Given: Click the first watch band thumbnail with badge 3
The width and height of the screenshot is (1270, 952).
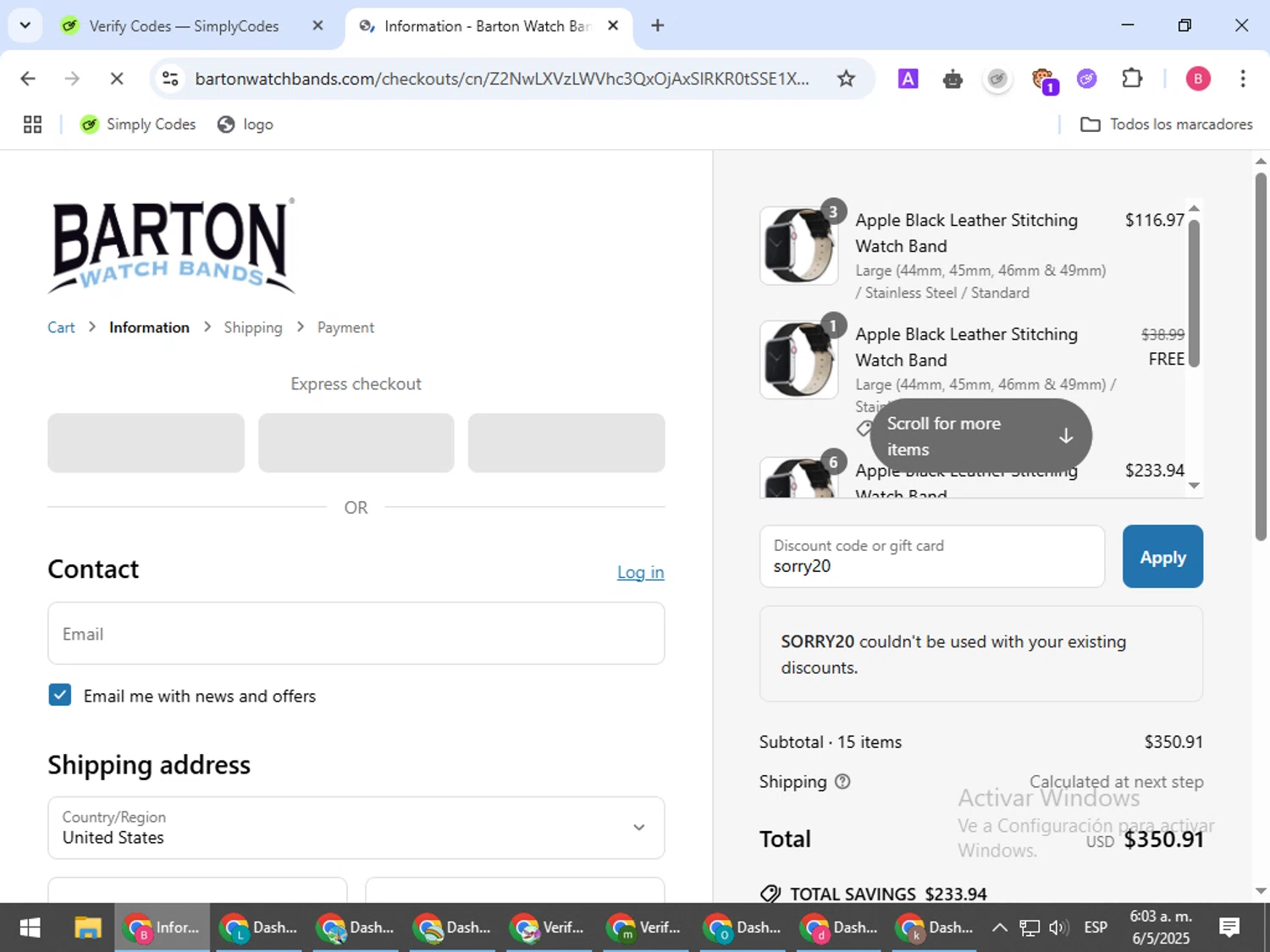Looking at the screenshot, I should pyautogui.click(x=799, y=245).
